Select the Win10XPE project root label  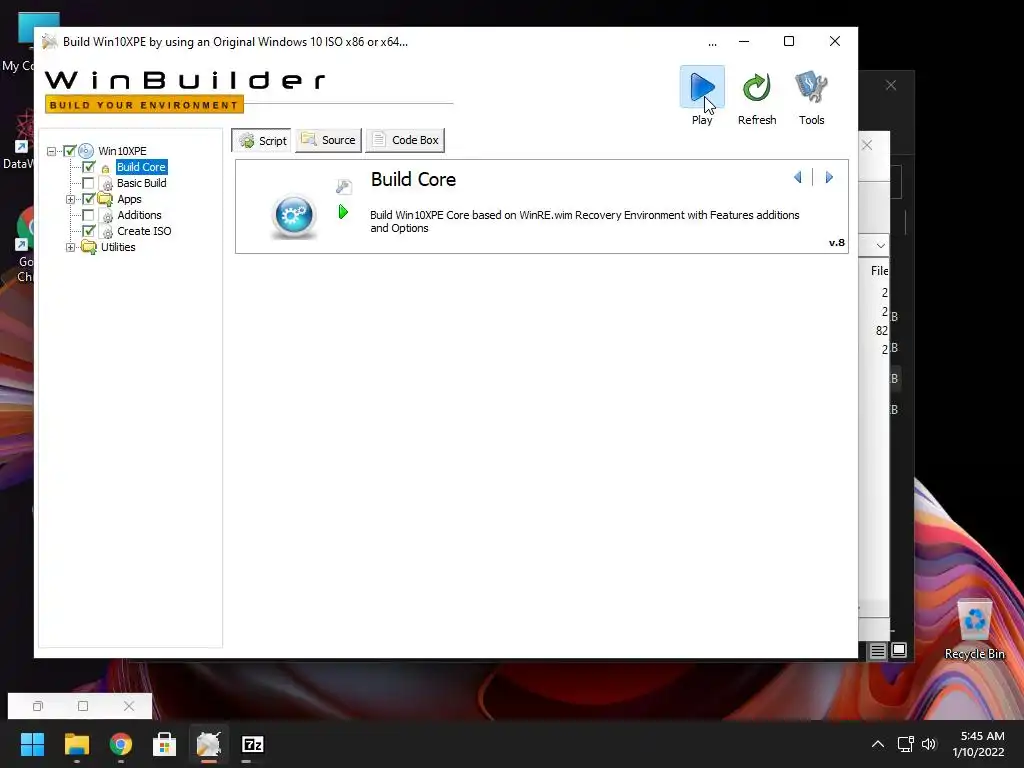click(122, 151)
